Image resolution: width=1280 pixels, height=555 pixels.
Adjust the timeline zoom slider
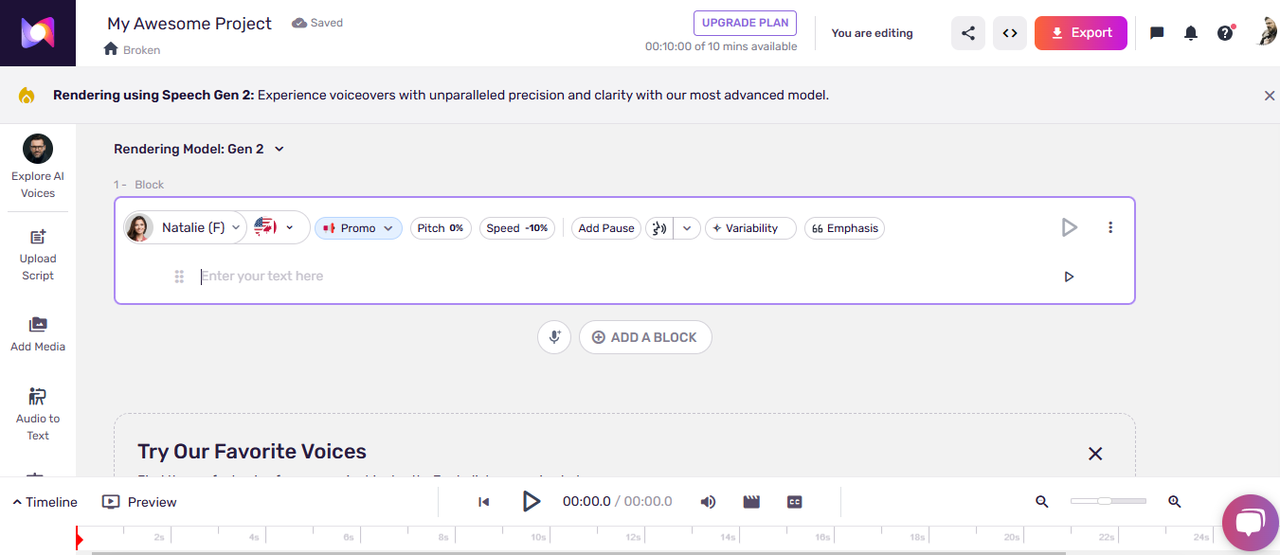(x=1106, y=501)
